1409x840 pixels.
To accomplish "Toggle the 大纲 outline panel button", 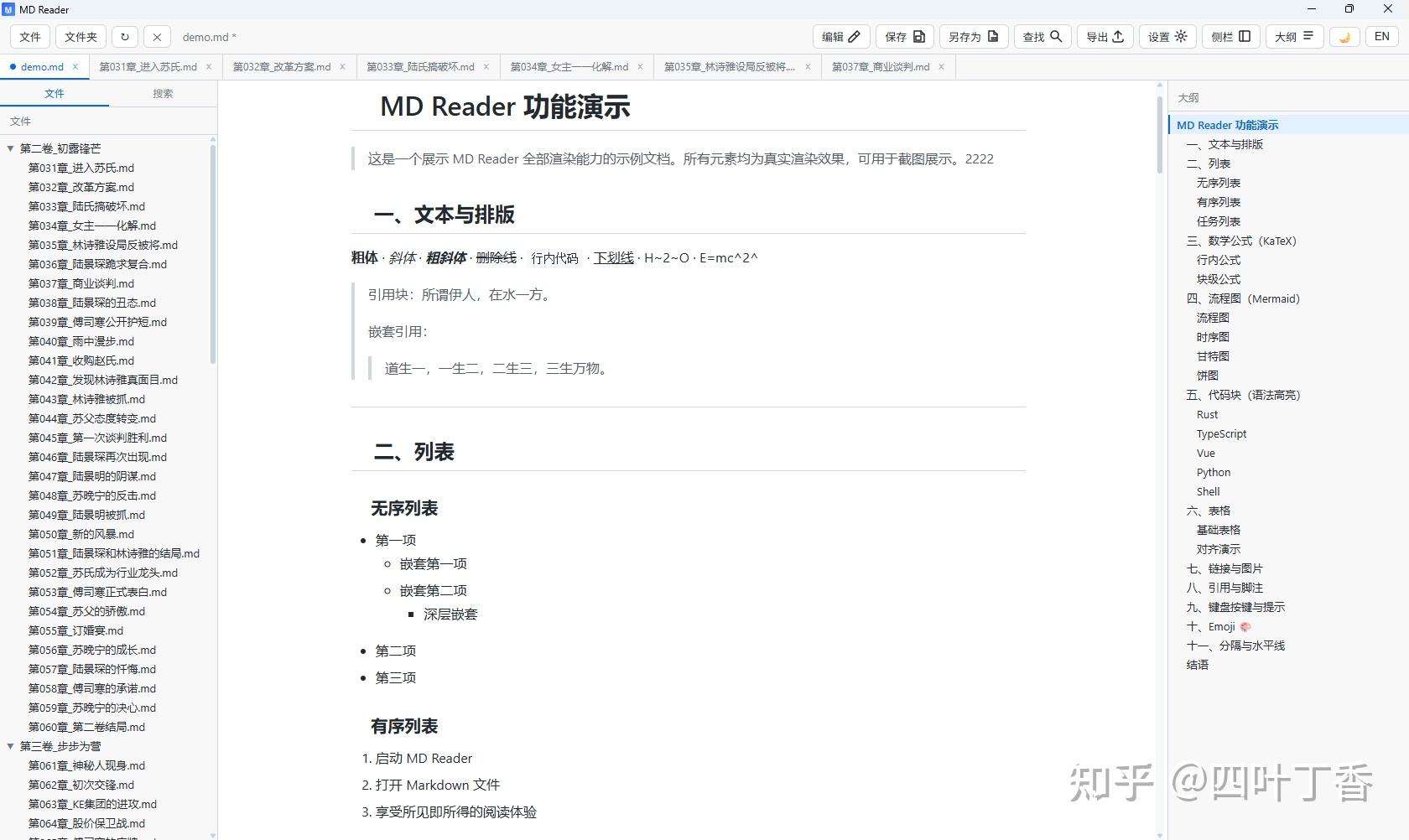I will tap(1294, 37).
